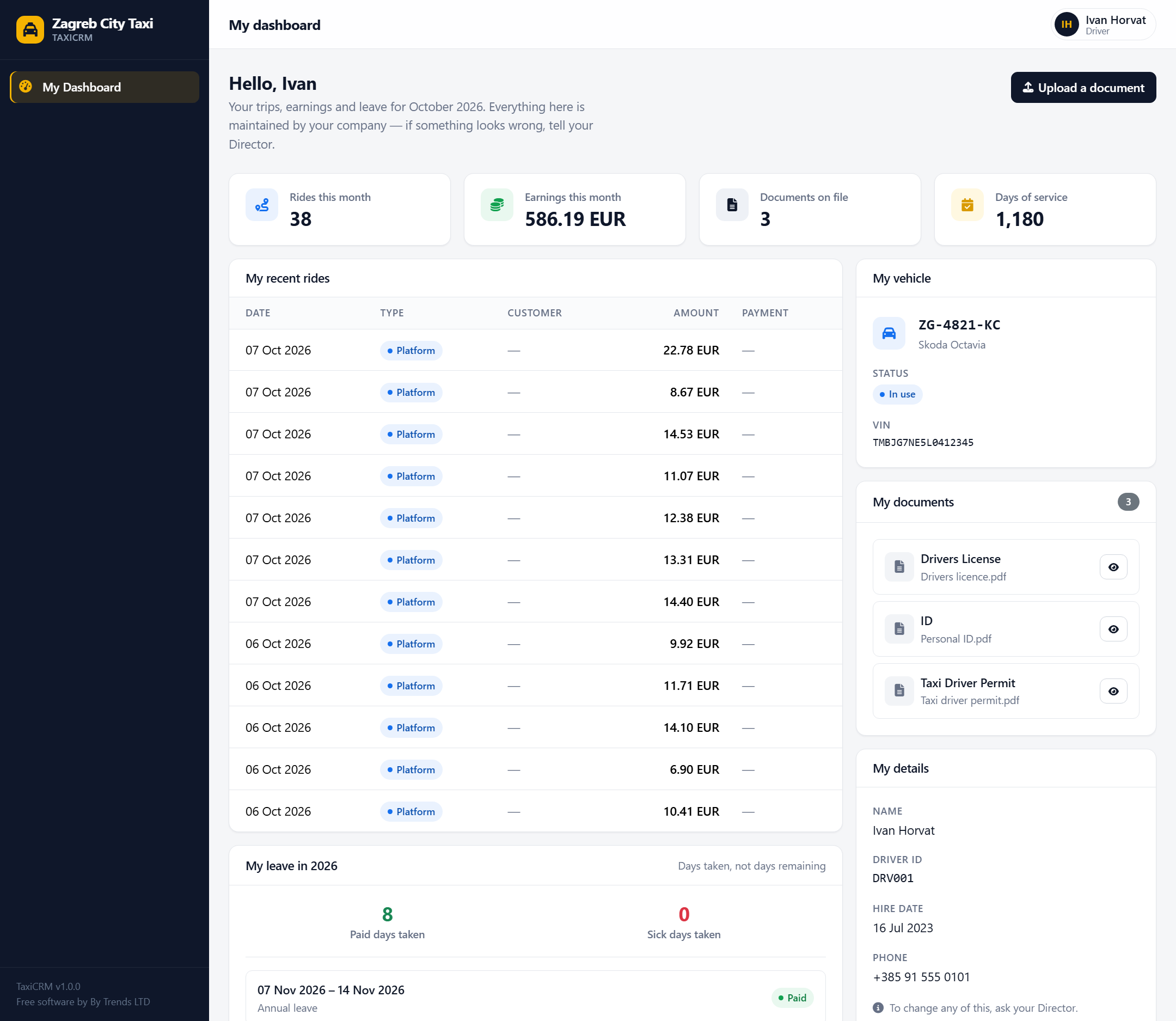Click the My Dashboard gauge icon in sidebar

pos(26,87)
